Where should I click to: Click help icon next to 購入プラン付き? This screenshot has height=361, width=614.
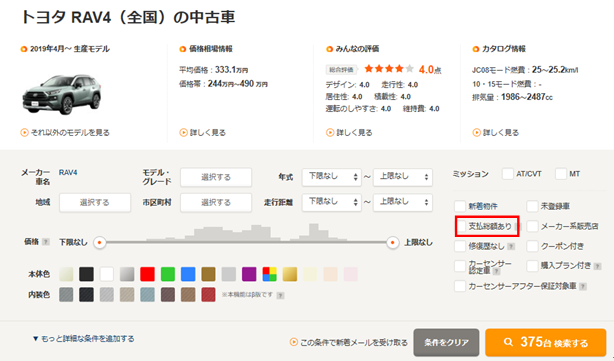[x=597, y=266]
